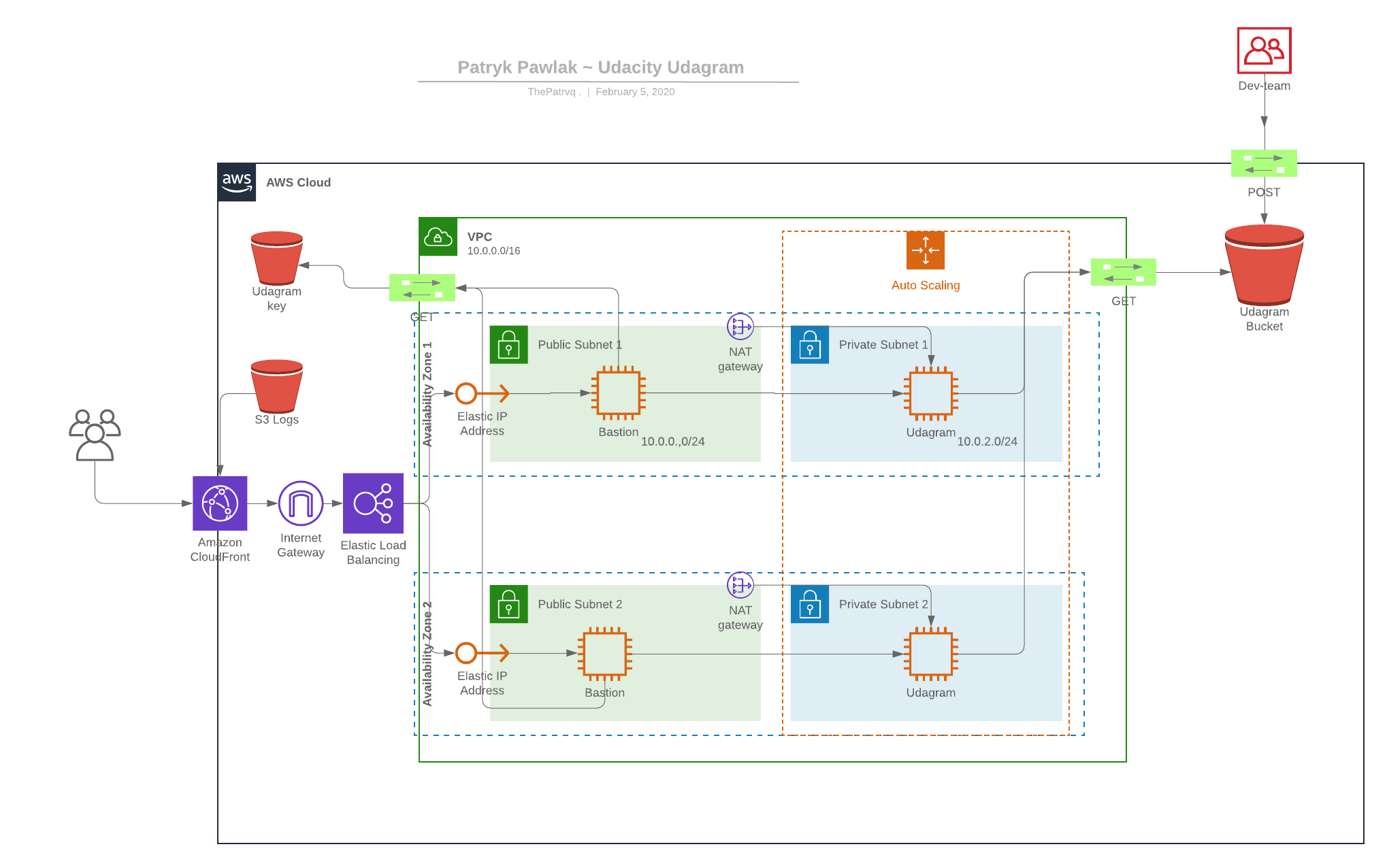Click the Udagram instance in Private Subnet 2

tap(930, 654)
